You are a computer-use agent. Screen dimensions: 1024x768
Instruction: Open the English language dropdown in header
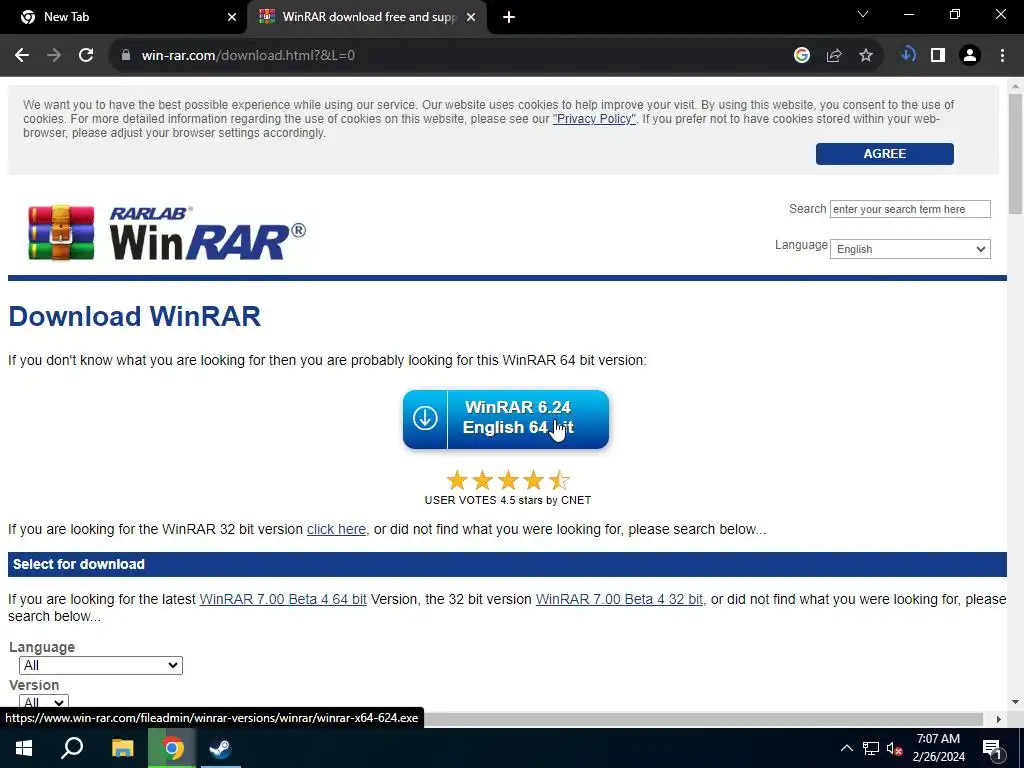click(910, 249)
